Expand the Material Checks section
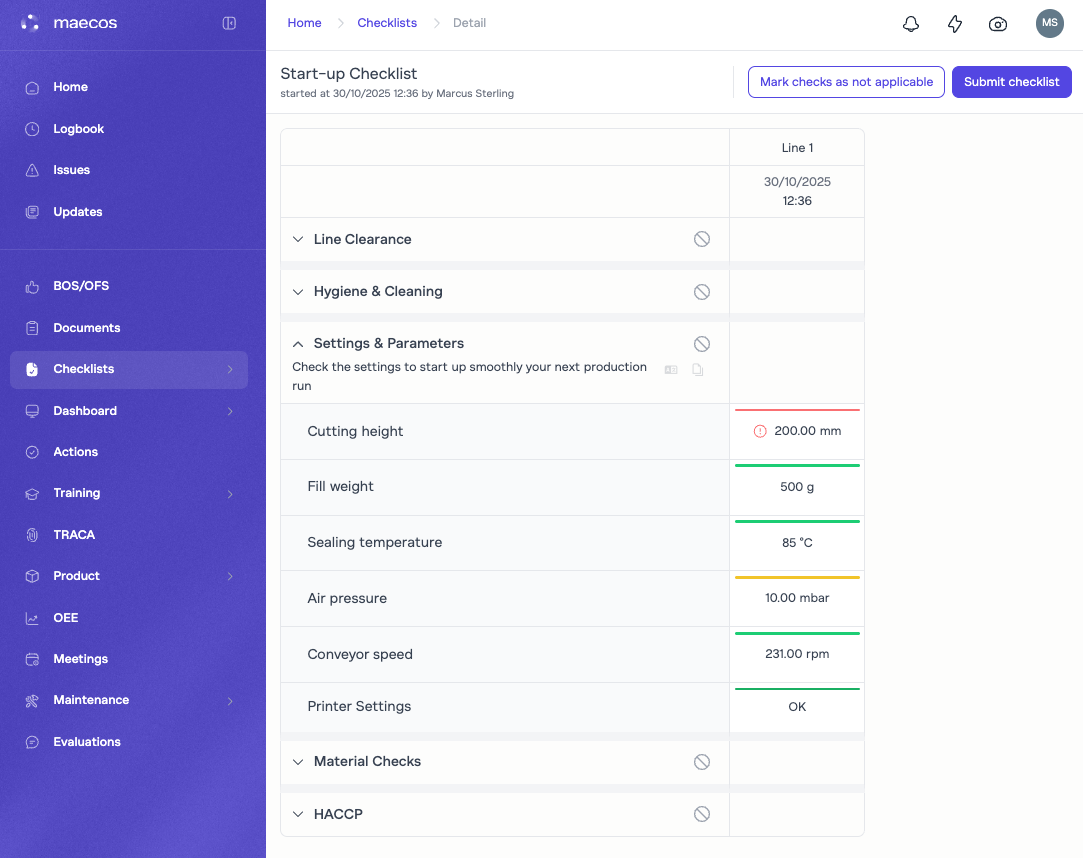The width and height of the screenshot is (1083, 858). click(298, 762)
